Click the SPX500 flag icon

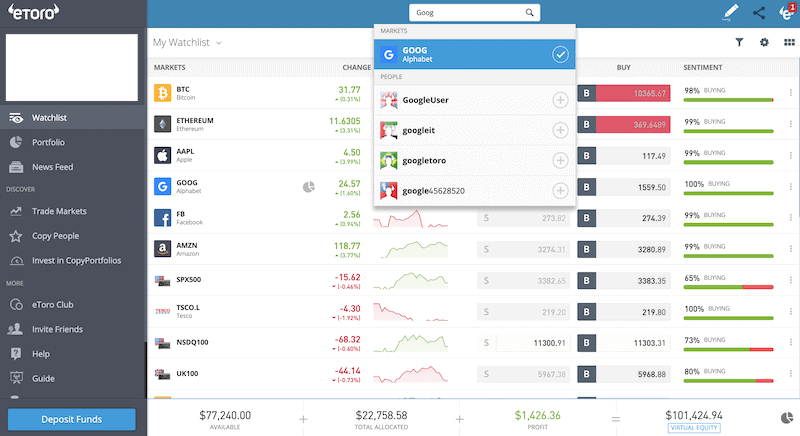pyautogui.click(x=163, y=280)
